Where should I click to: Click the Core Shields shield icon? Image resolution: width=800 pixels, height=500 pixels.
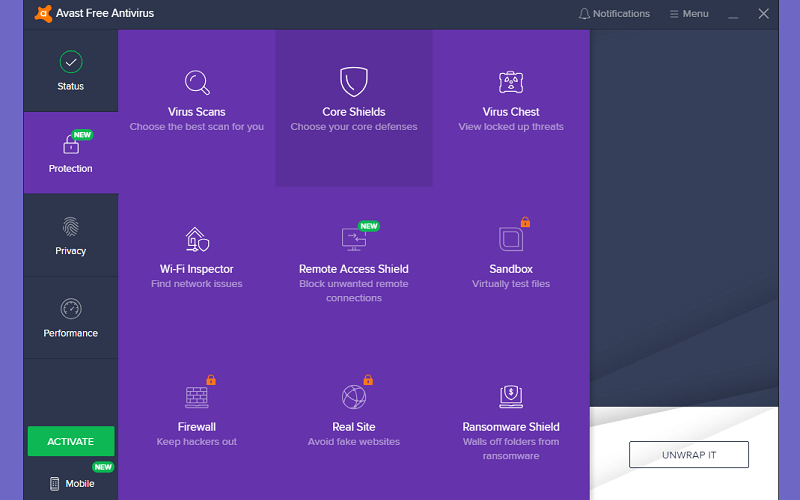click(x=354, y=82)
